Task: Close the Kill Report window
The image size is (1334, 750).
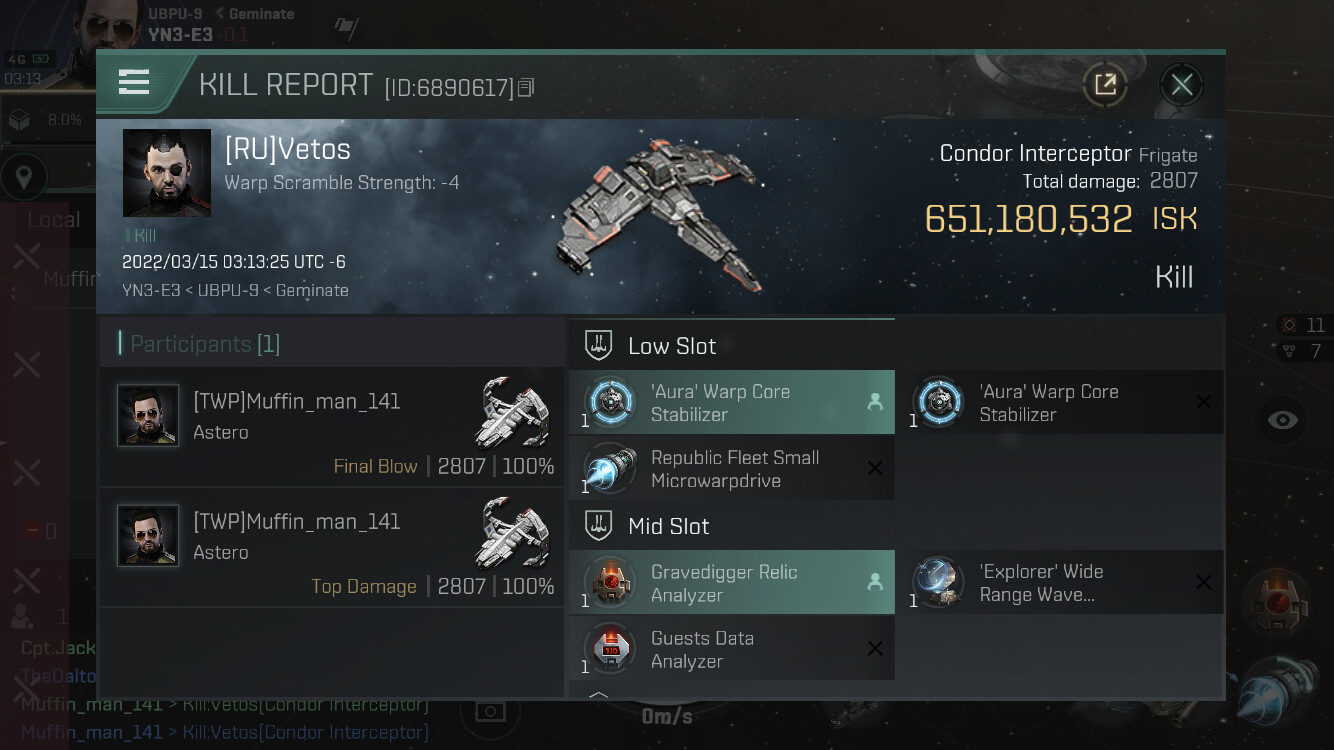Action: (1181, 85)
